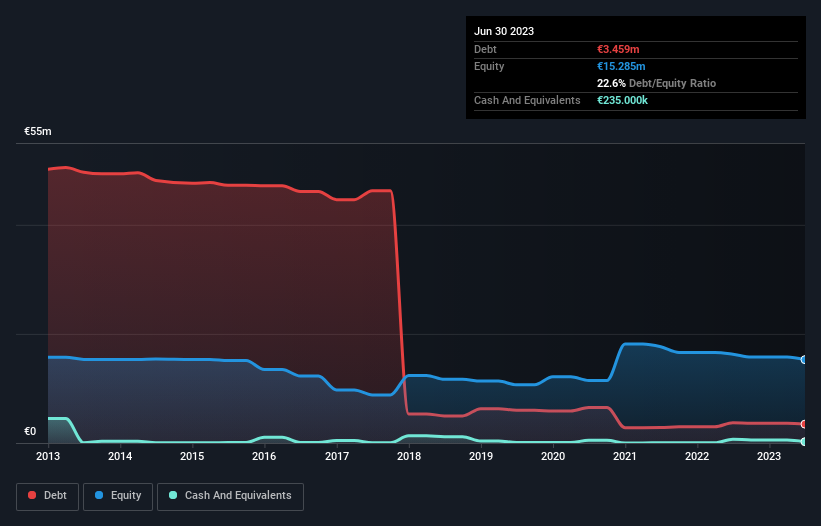Click the 22.6% Debt/Equity Ratio text

tap(656, 83)
